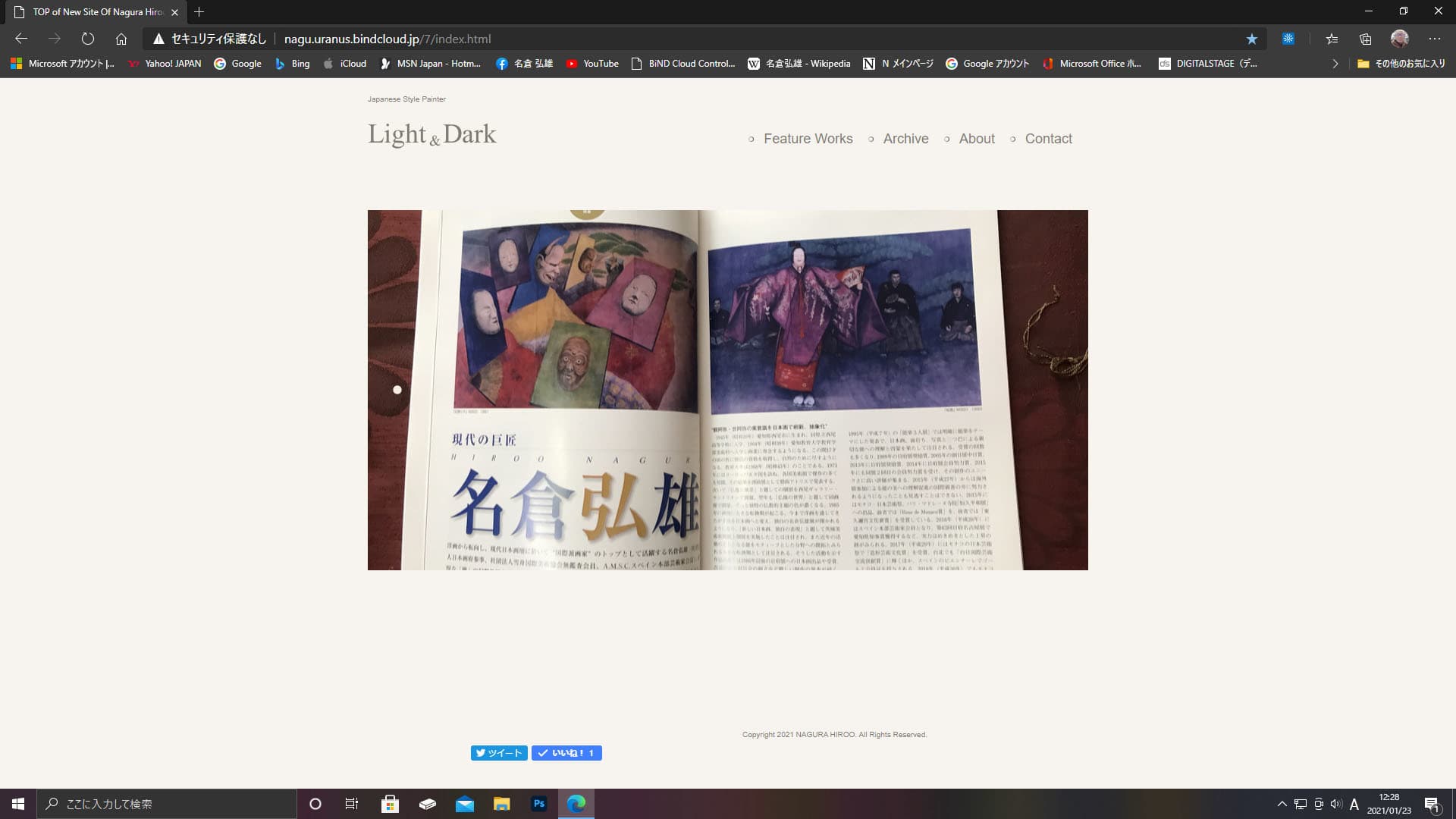Expand the bookmarks overflow chevron
Image resolution: width=1456 pixels, height=819 pixels.
point(1335,64)
